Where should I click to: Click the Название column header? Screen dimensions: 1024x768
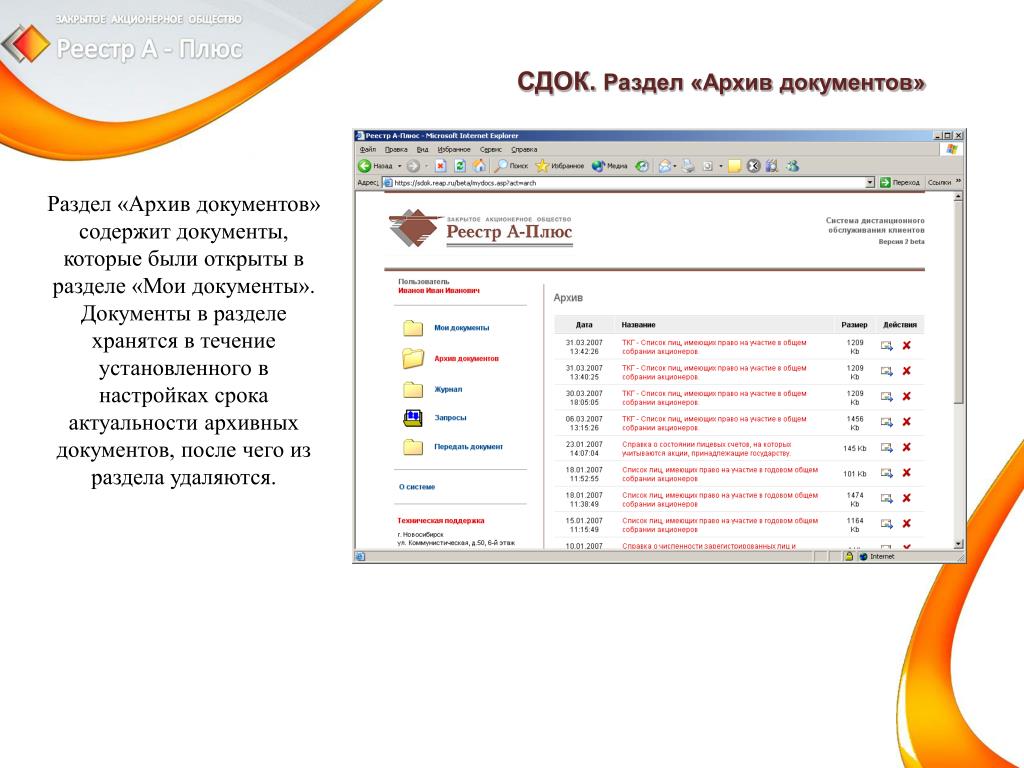(x=638, y=325)
